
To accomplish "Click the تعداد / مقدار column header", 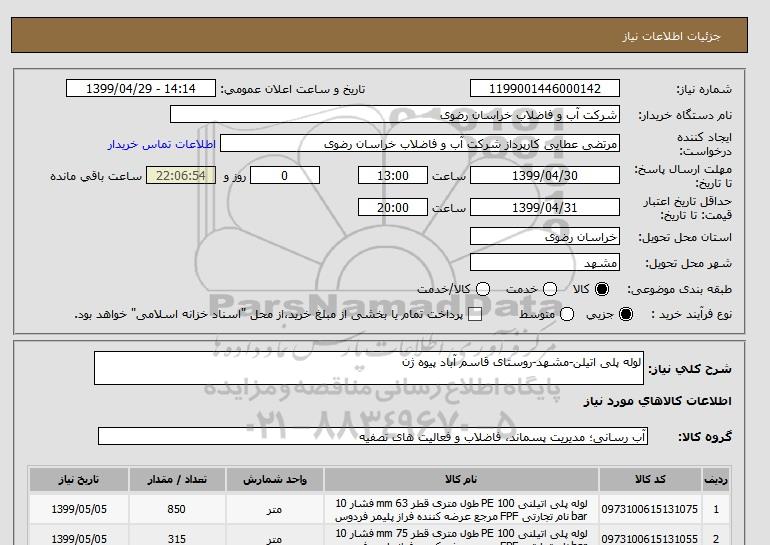I will (x=177, y=480).
